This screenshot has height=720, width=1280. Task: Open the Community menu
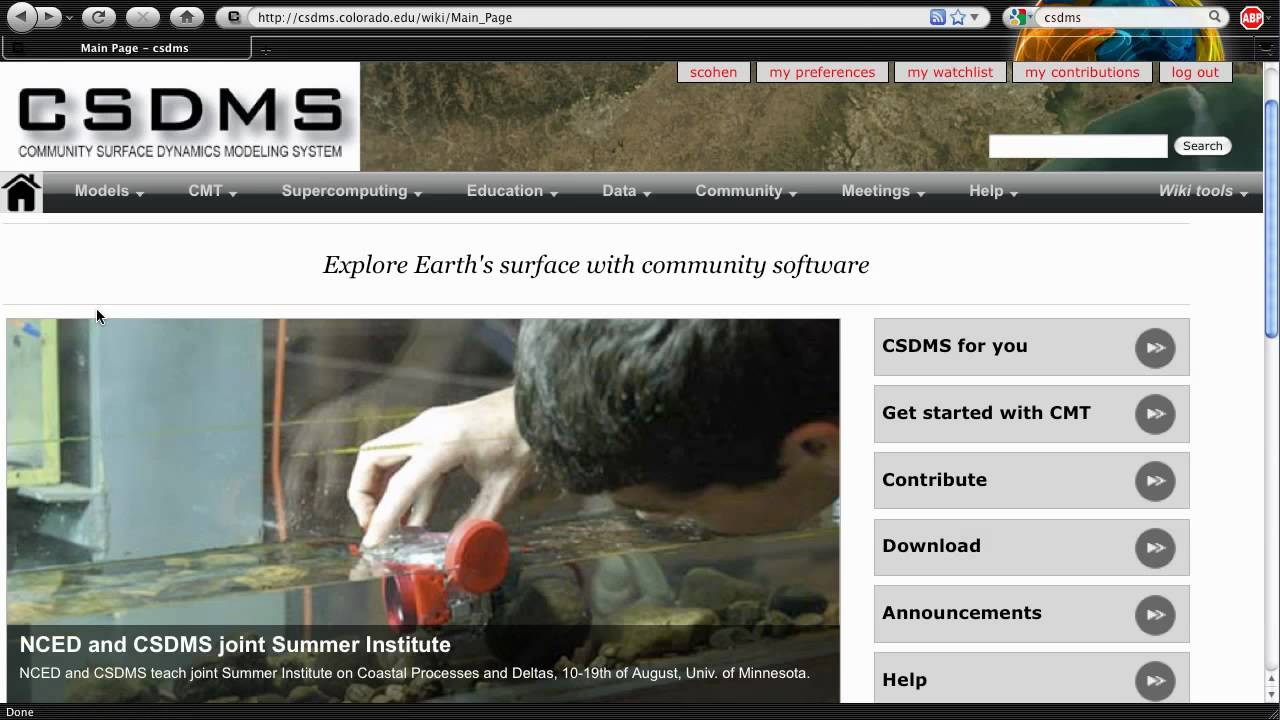(x=746, y=191)
